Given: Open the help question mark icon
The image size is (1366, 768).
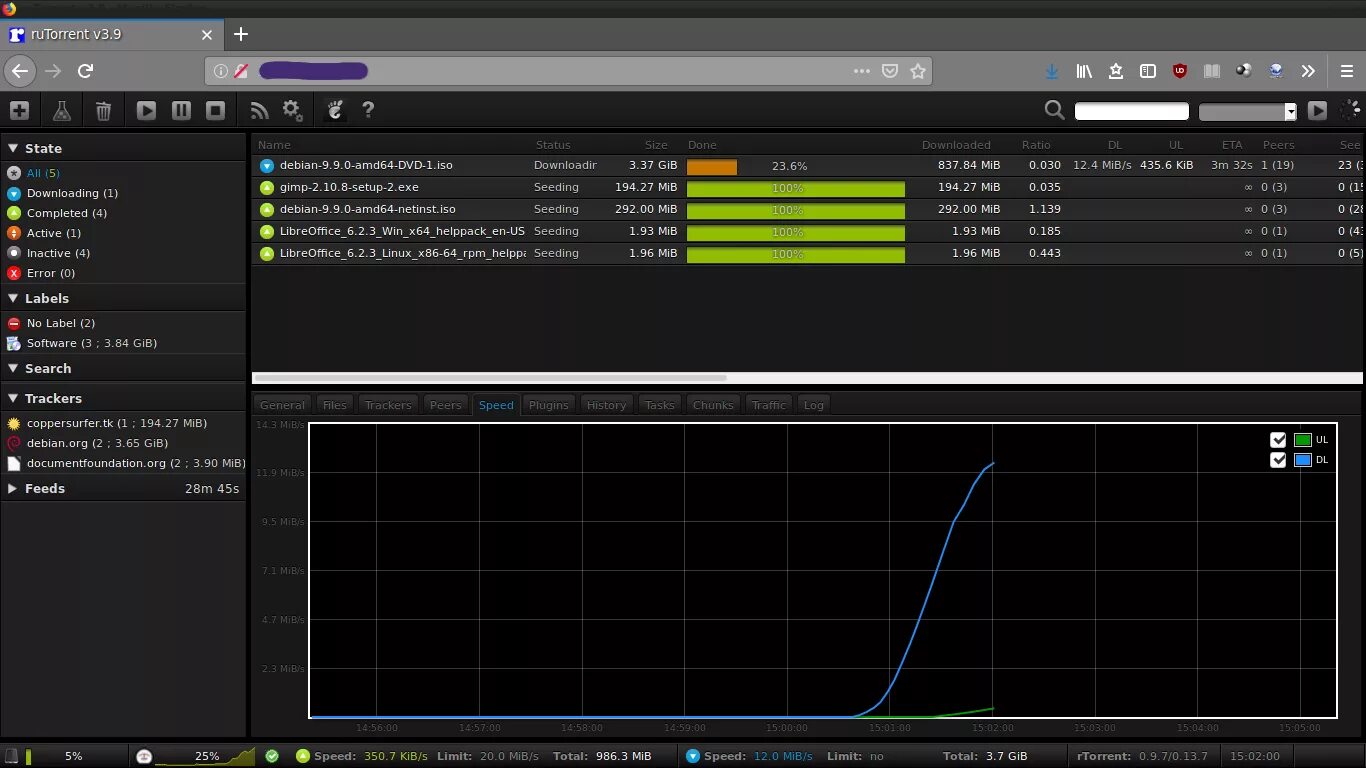Looking at the screenshot, I should 368,110.
